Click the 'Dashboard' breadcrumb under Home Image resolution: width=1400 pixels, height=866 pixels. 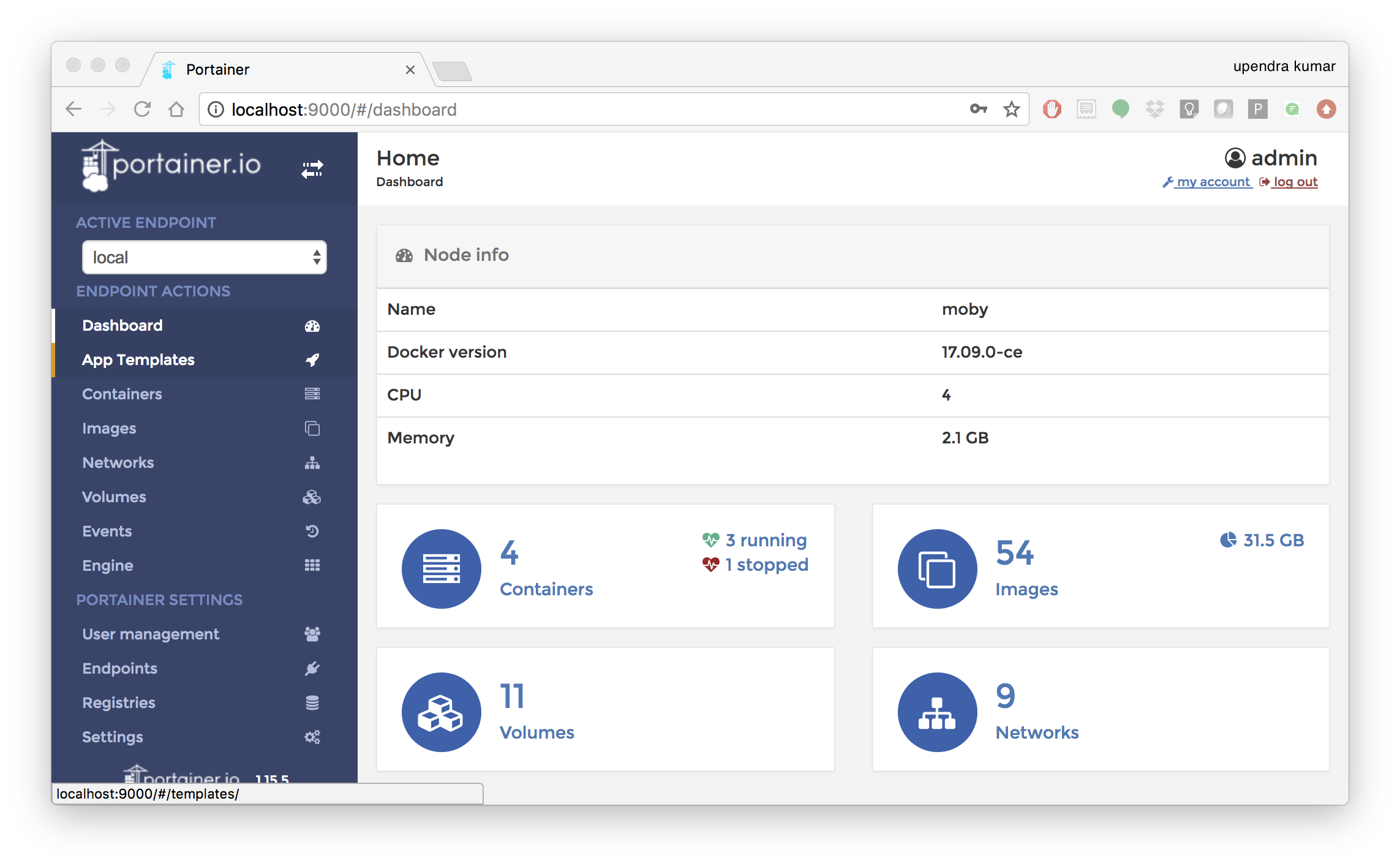pos(410,182)
